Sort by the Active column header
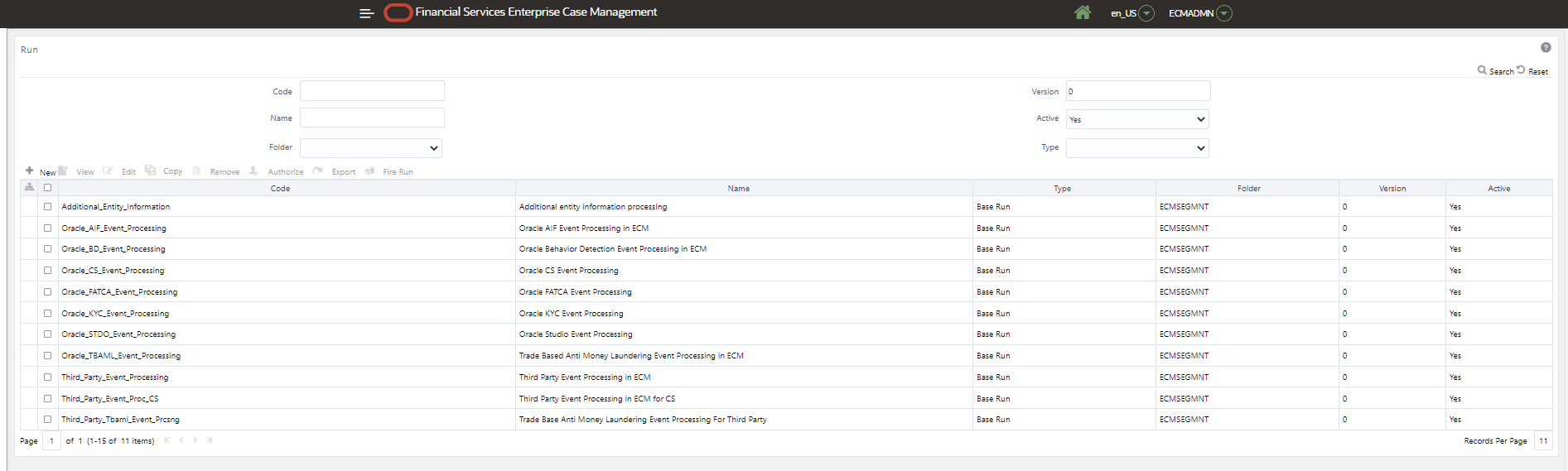This screenshot has width=1568, height=471. coord(1499,189)
